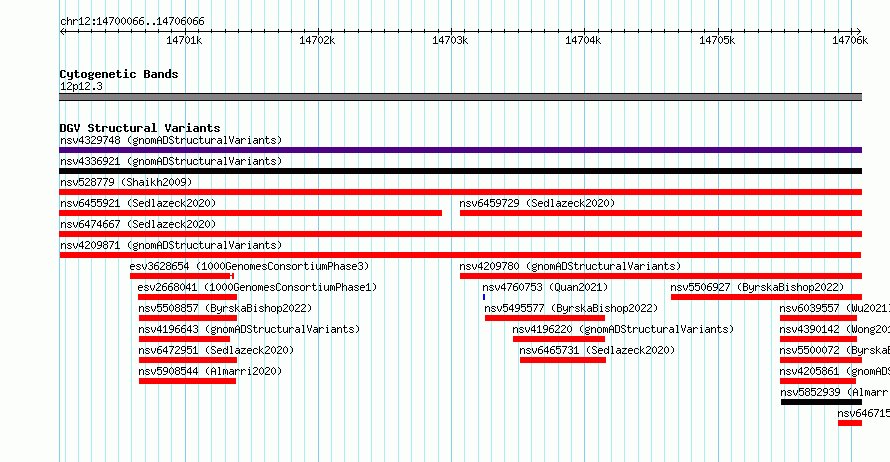Click the red bar under esv3628654
The height and width of the screenshot is (462, 890).
click(x=182, y=276)
